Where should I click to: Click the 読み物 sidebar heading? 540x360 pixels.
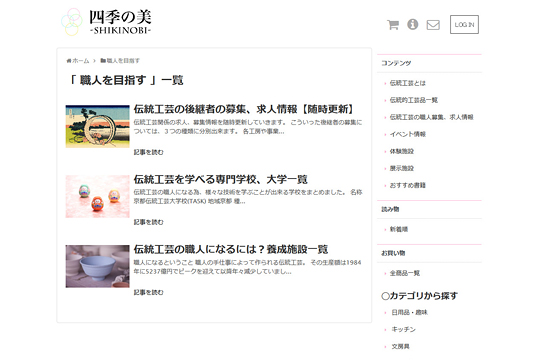tap(390, 209)
